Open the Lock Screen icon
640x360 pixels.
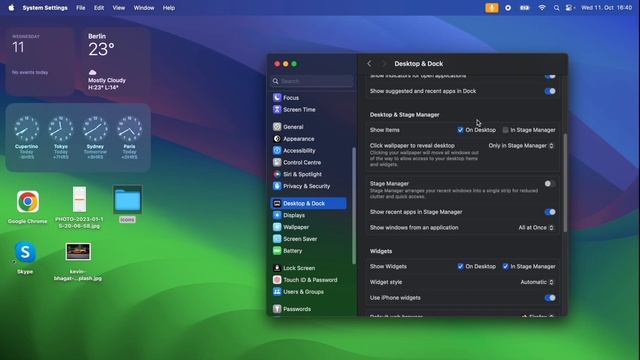point(277,268)
